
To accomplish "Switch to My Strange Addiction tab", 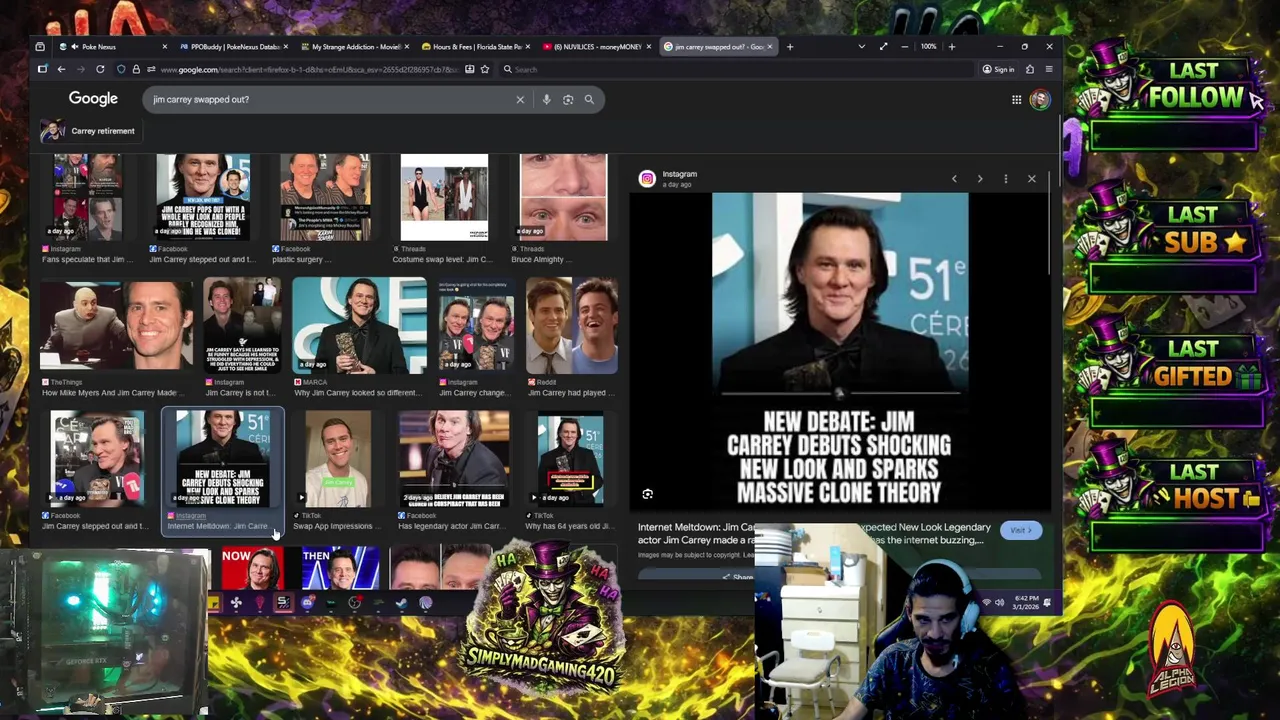I will click(355, 47).
